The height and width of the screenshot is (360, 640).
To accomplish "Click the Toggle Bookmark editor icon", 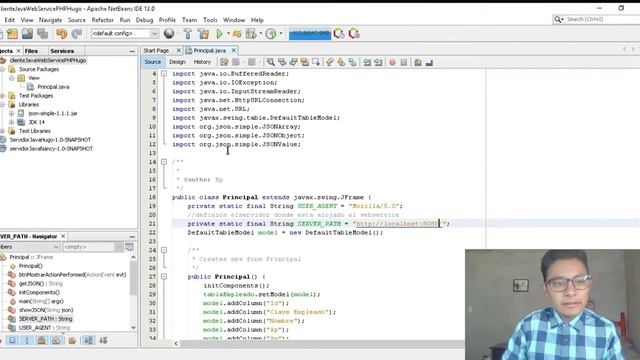I will coord(353,62).
